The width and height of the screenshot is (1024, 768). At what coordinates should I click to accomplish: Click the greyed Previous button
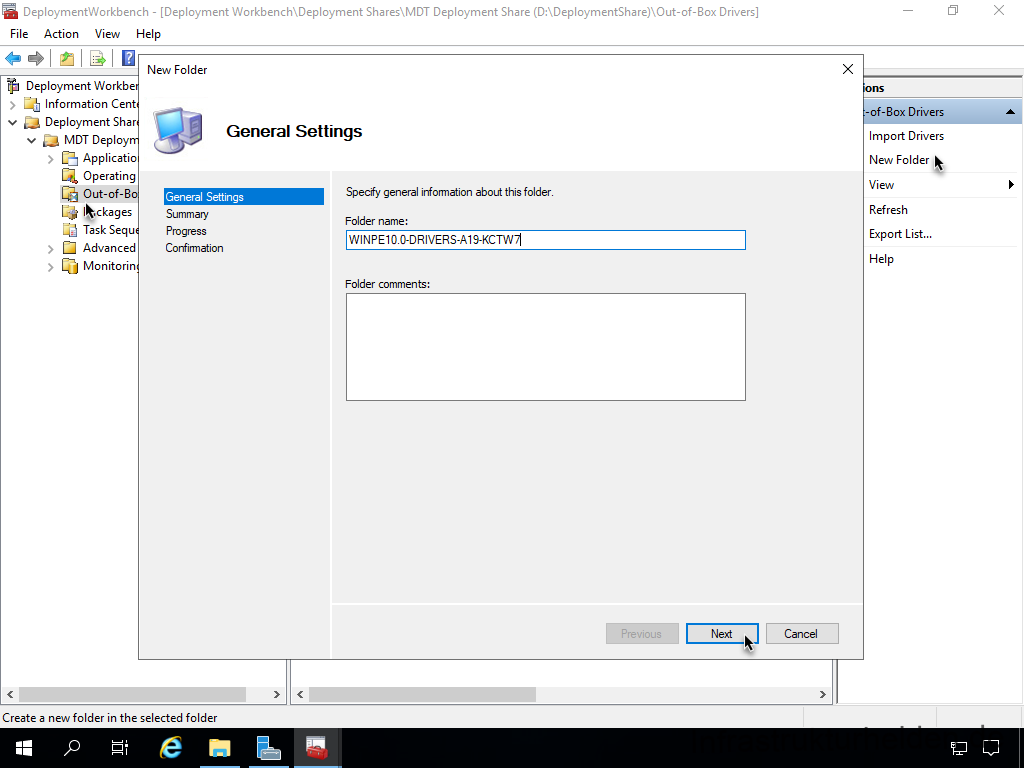(x=642, y=633)
